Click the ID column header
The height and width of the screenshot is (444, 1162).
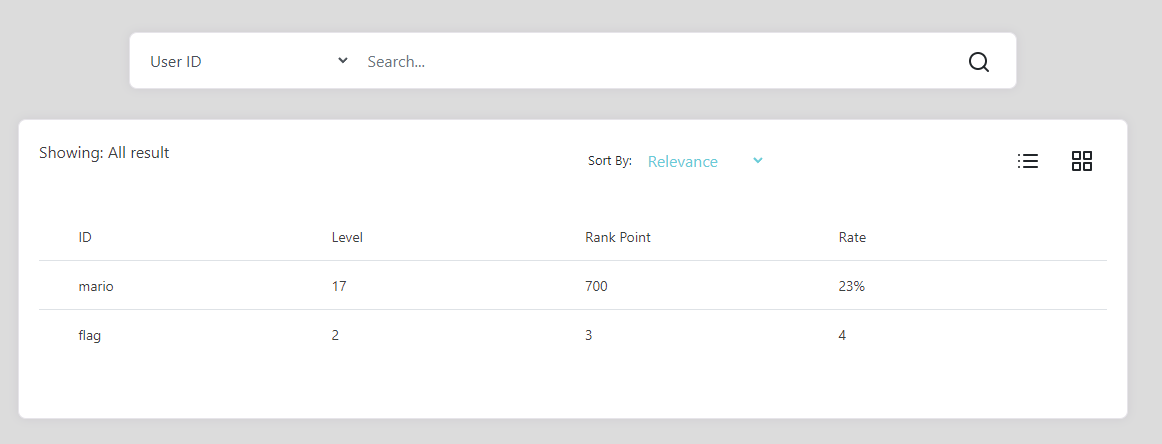[84, 238]
